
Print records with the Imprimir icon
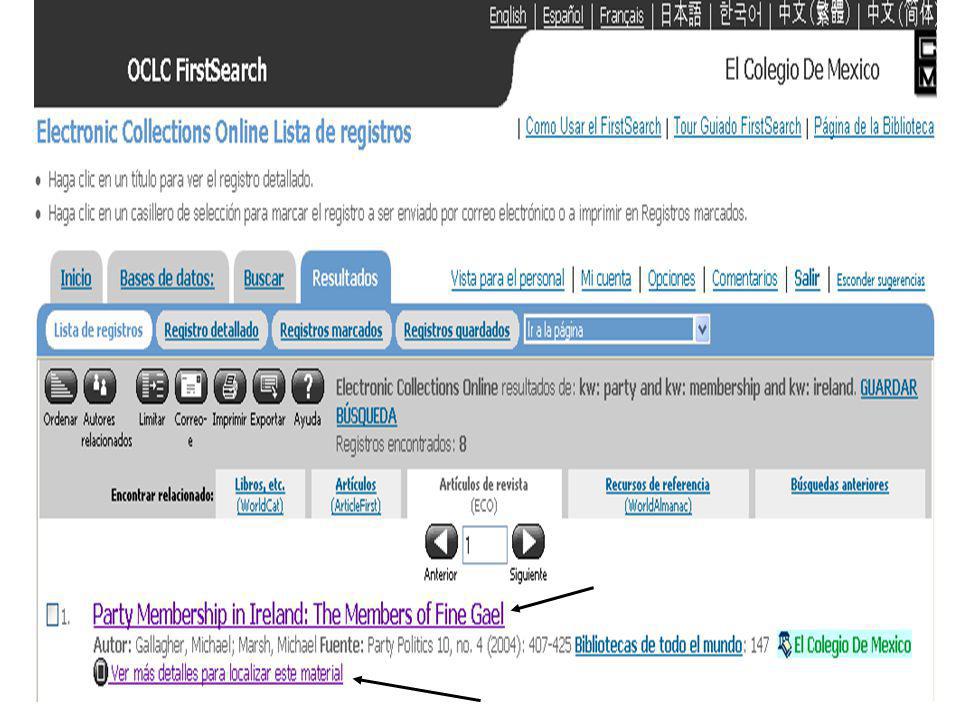coord(230,386)
